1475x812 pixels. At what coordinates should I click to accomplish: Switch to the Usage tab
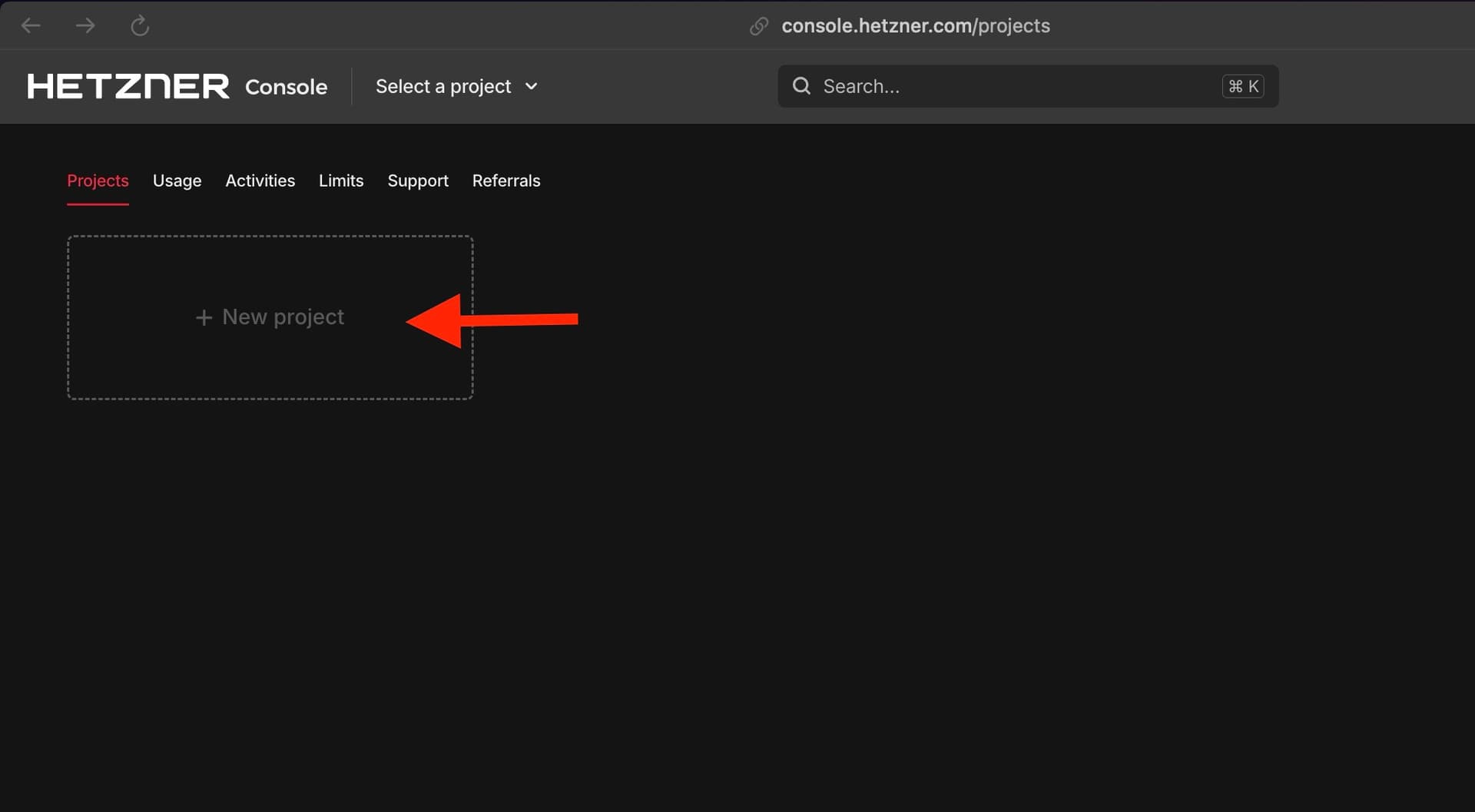[x=177, y=181]
